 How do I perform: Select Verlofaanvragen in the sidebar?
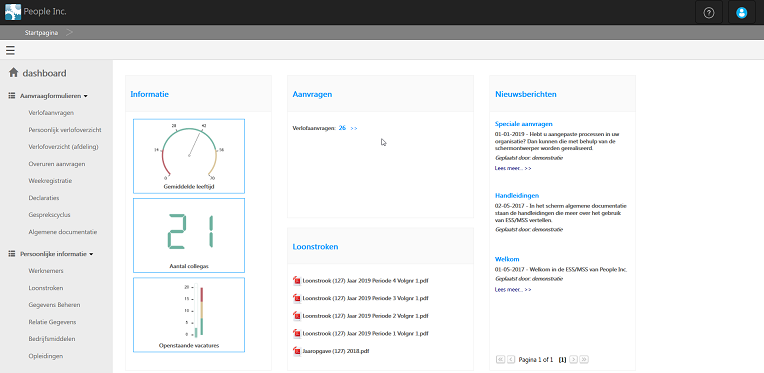tap(51, 112)
